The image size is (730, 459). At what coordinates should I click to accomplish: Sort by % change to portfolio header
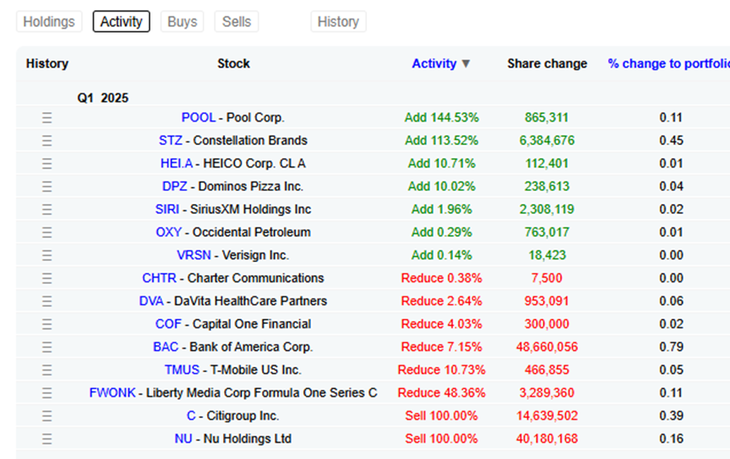667,64
